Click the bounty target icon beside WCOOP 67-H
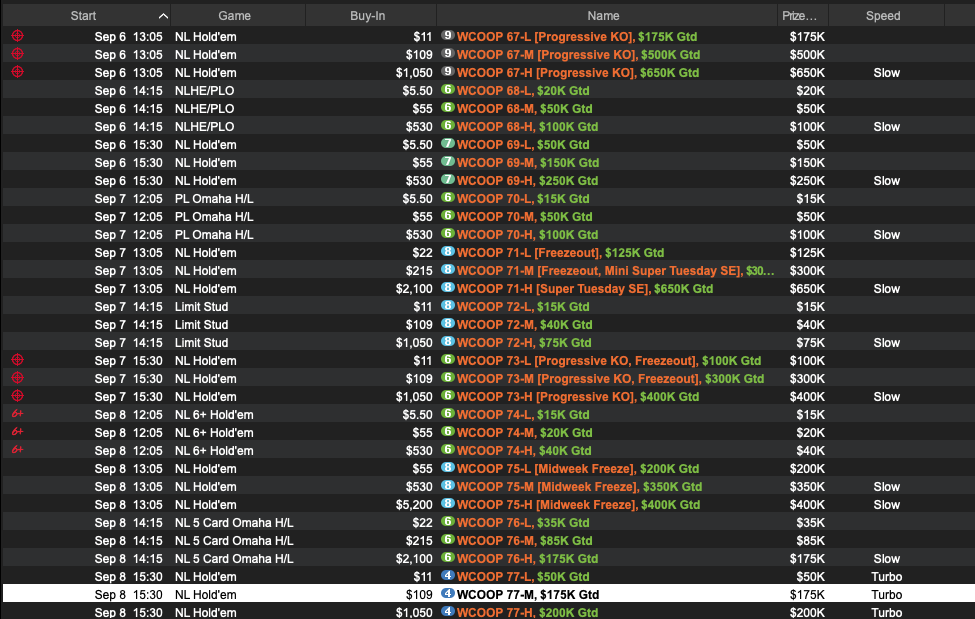 (x=17, y=72)
